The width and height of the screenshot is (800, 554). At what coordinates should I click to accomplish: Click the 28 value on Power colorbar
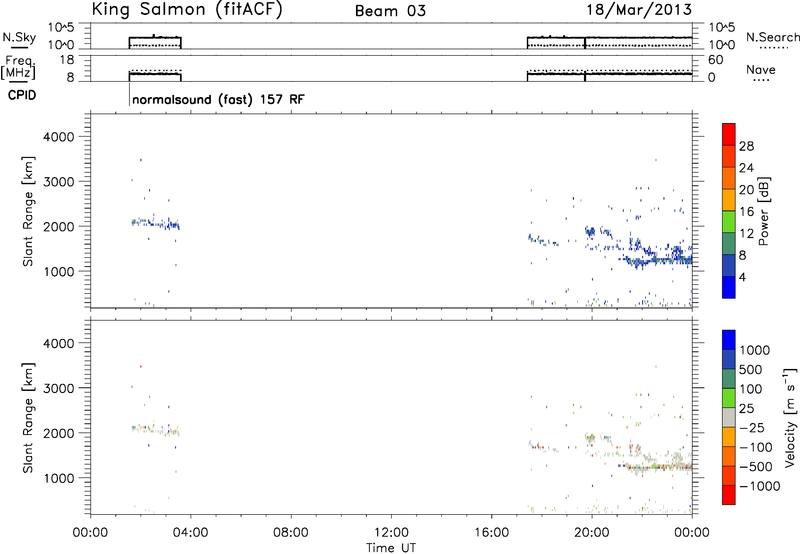coord(746,146)
